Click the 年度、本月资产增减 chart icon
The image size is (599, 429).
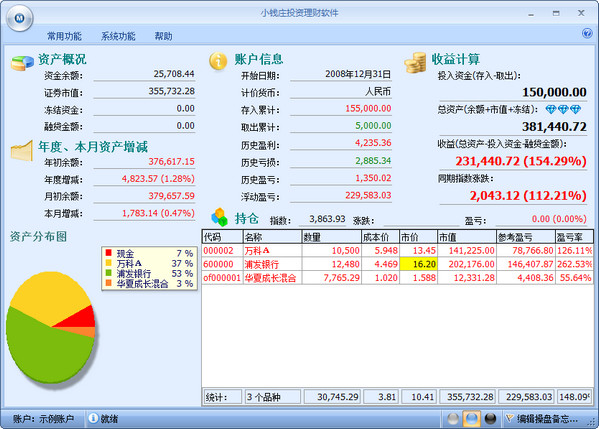point(22,151)
